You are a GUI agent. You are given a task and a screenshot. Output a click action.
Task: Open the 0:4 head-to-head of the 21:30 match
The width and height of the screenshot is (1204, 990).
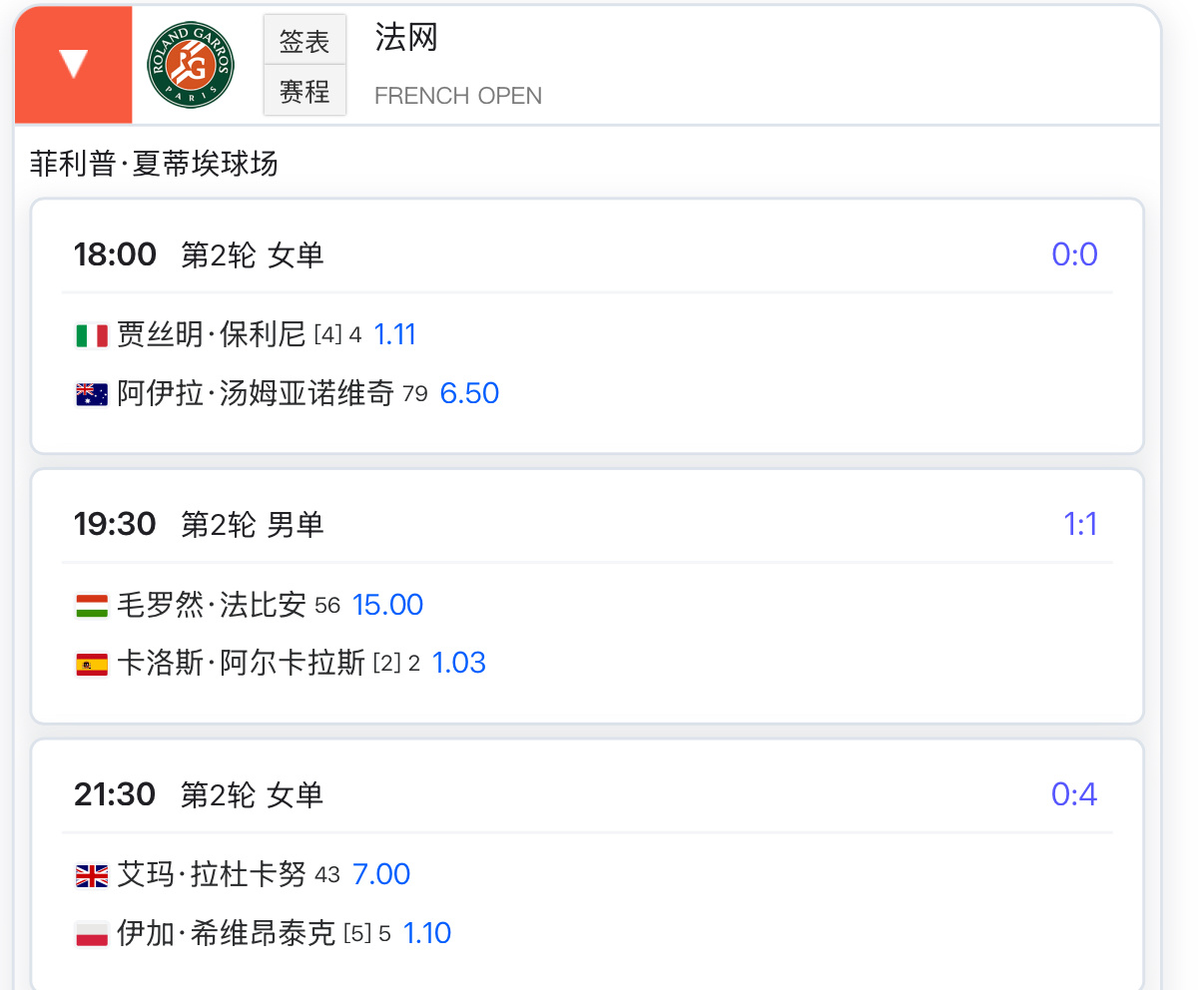coord(1074,794)
